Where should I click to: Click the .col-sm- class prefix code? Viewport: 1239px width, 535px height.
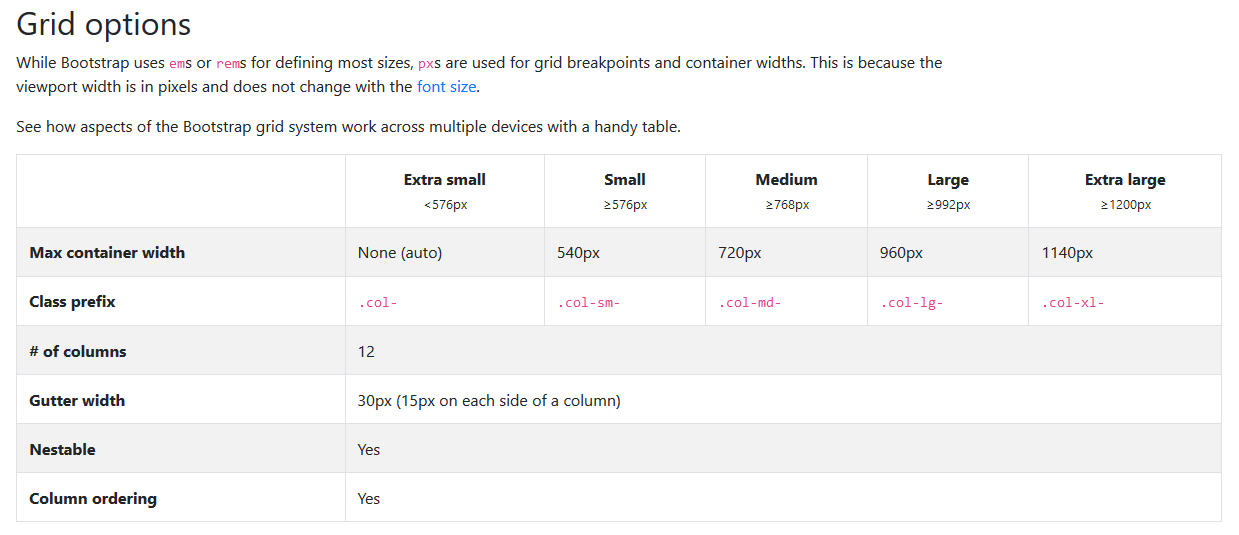pos(589,303)
